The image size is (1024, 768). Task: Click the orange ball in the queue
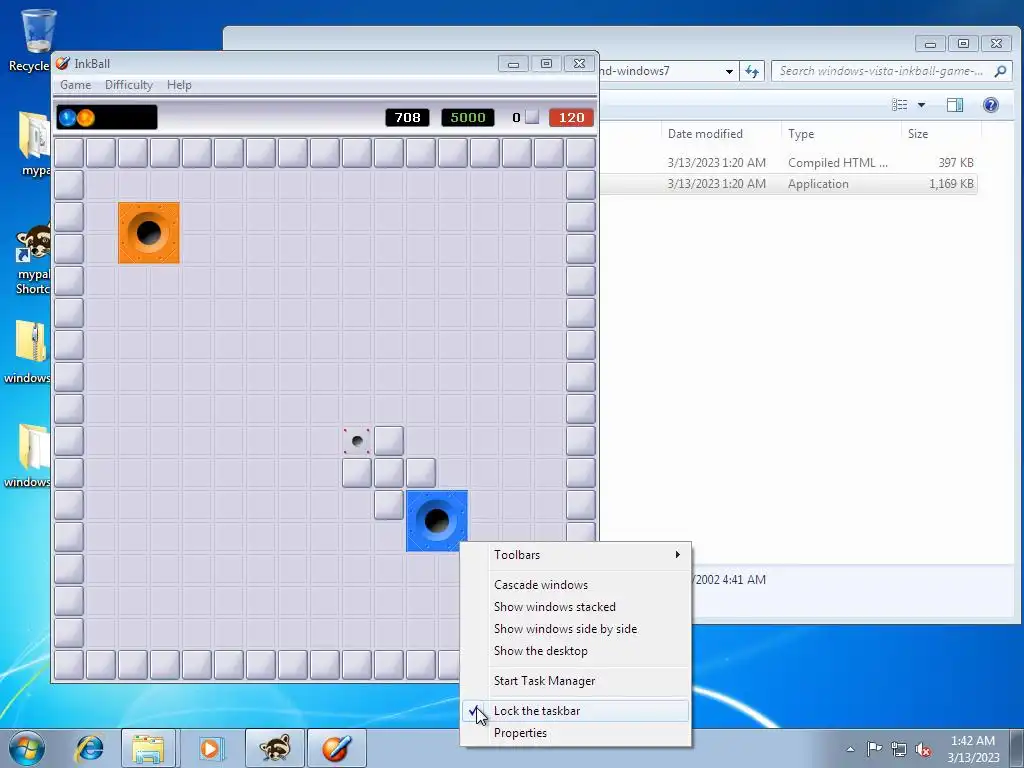[x=86, y=118]
